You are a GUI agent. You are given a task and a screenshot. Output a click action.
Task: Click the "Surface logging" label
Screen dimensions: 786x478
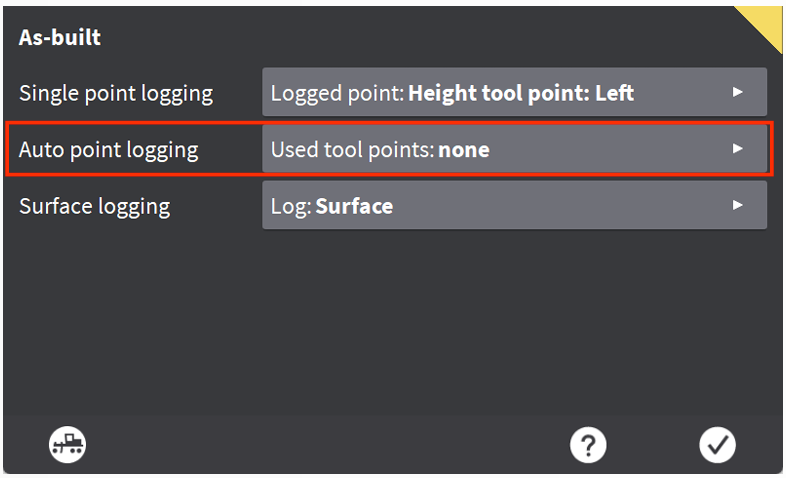coord(95,206)
